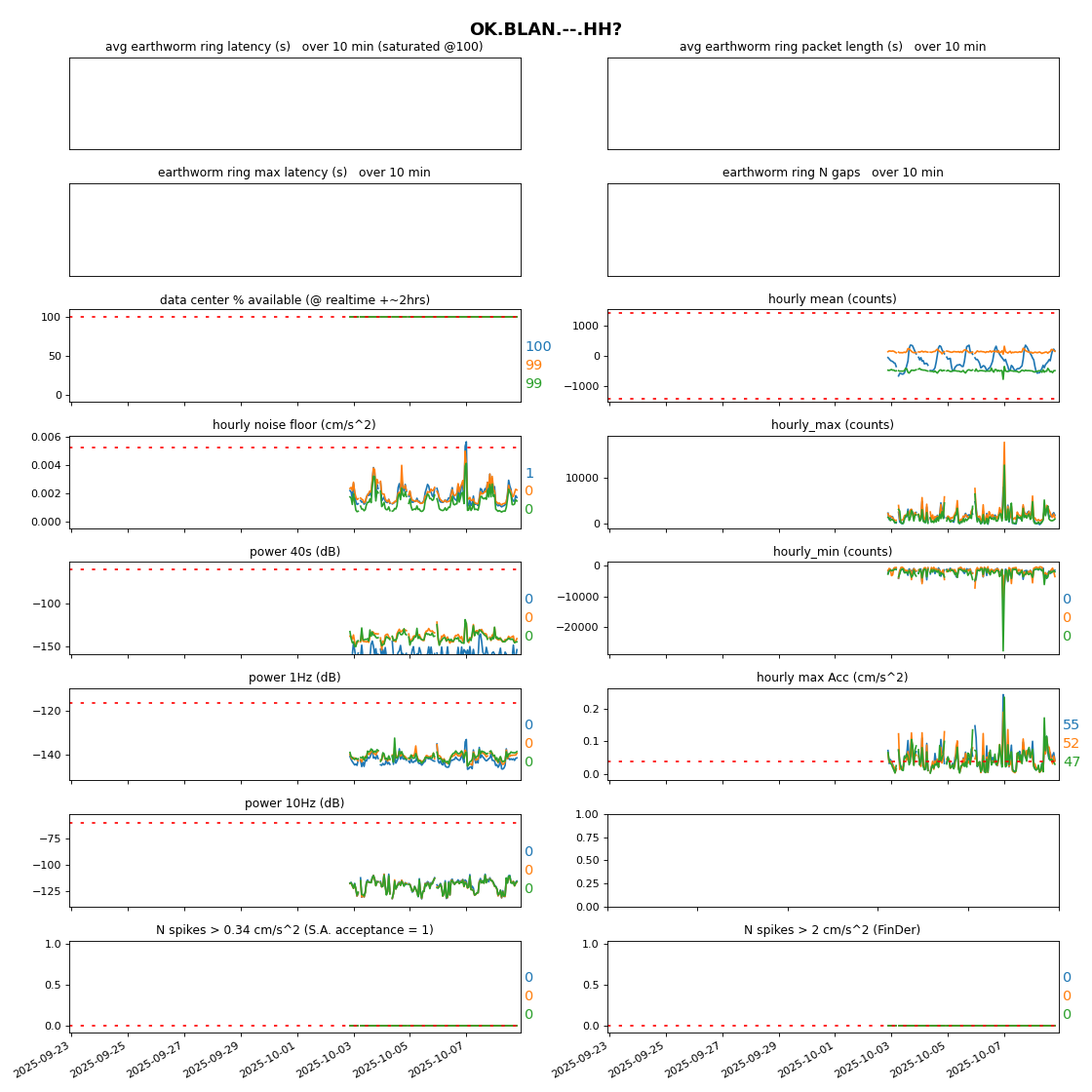Screen dimensions: 1092x1092
Task: Click the N spikes > 2 cm/s^2 (FinDer) title
Action: pyautogui.click(x=832, y=930)
